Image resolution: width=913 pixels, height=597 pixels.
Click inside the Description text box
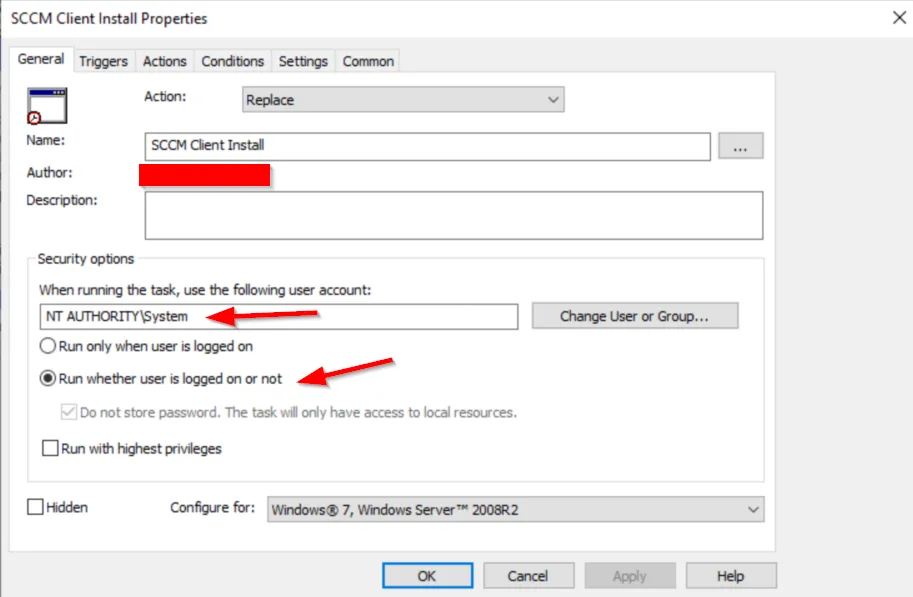[x=454, y=216]
